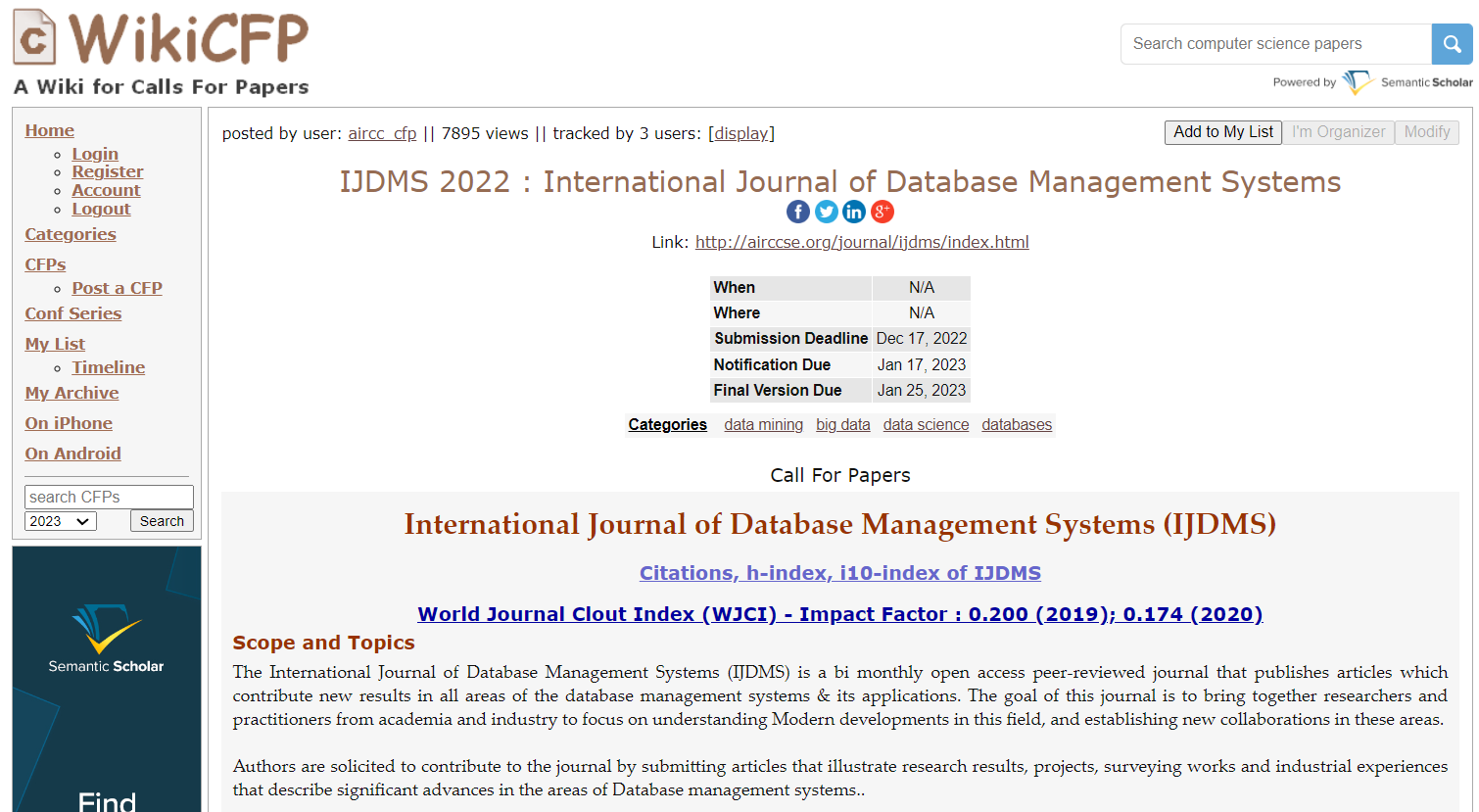Click the I'm Organizer button
The image size is (1479, 812).
click(1338, 132)
